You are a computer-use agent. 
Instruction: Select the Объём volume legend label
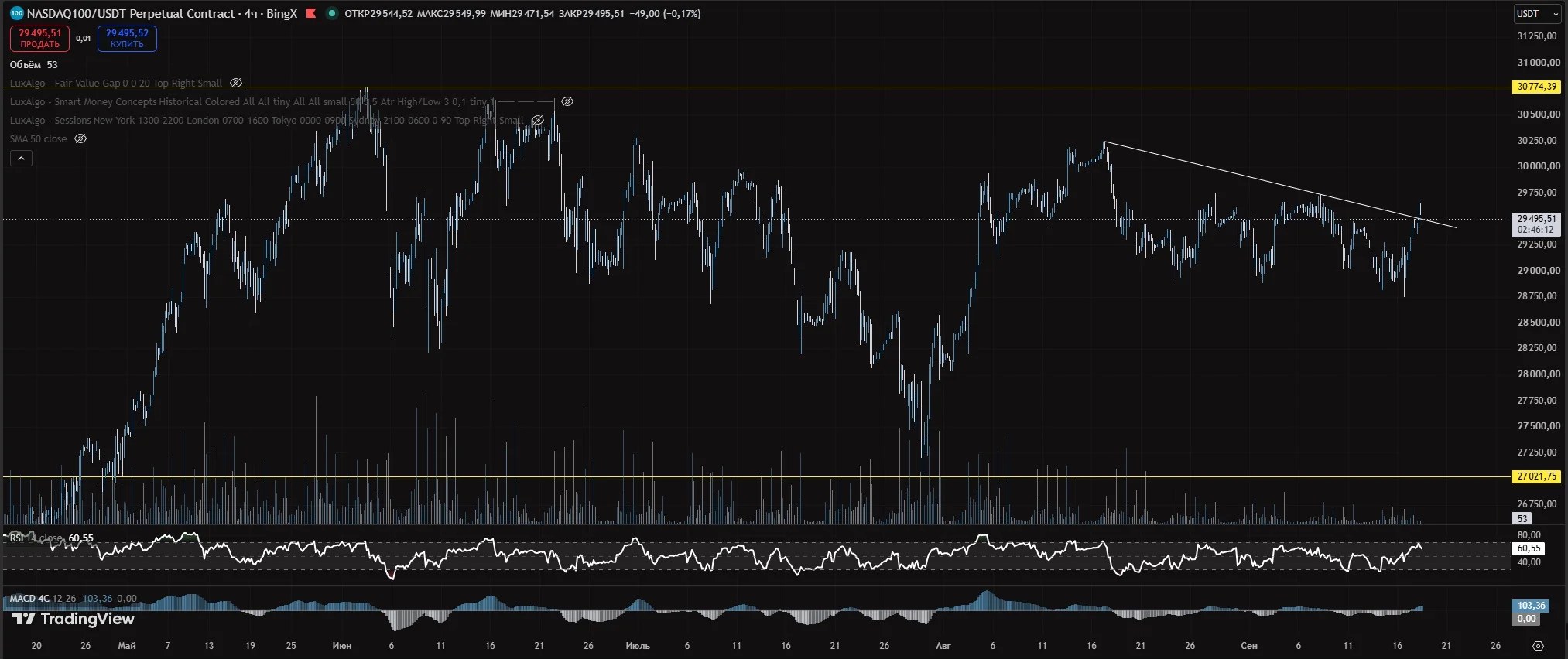coord(26,65)
